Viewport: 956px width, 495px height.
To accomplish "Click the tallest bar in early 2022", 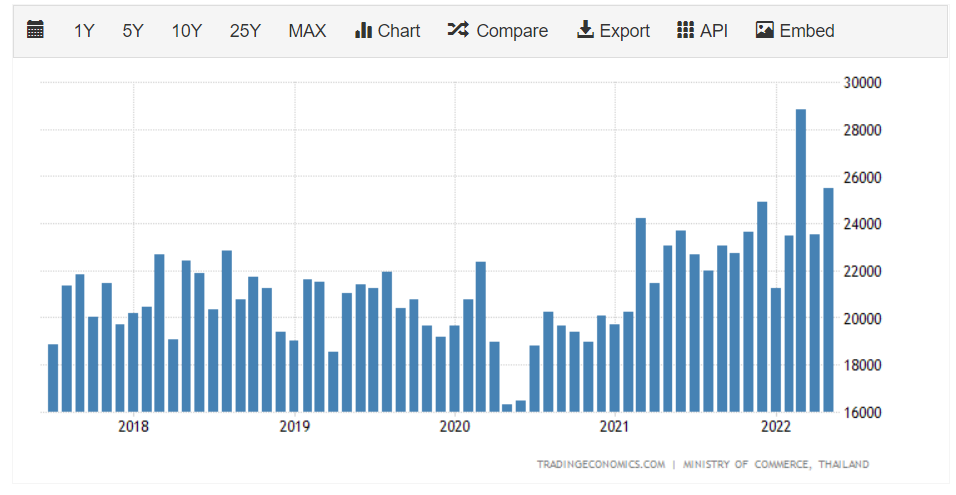I will pos(801,260).
